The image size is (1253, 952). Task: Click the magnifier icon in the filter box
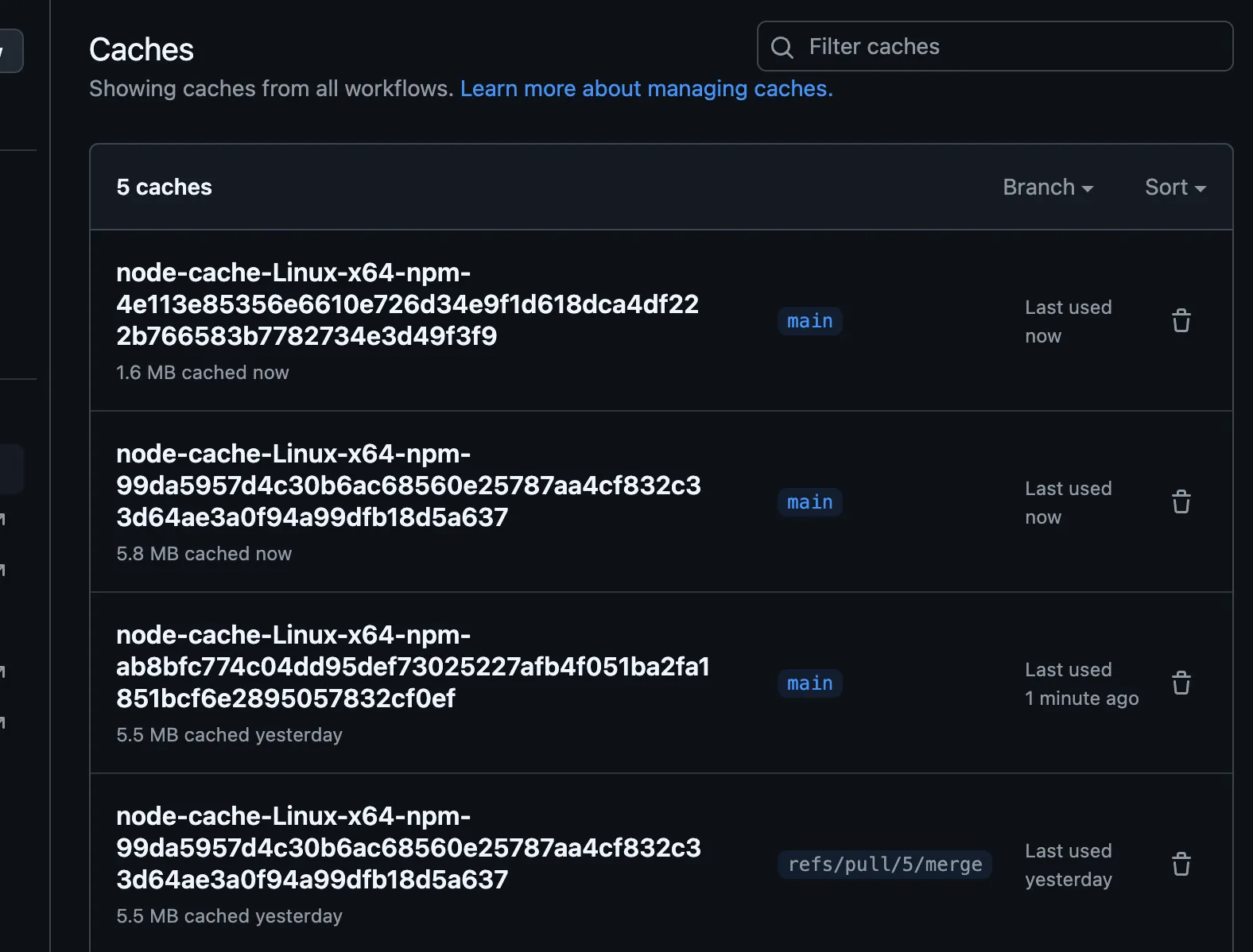tap(782, 48)
